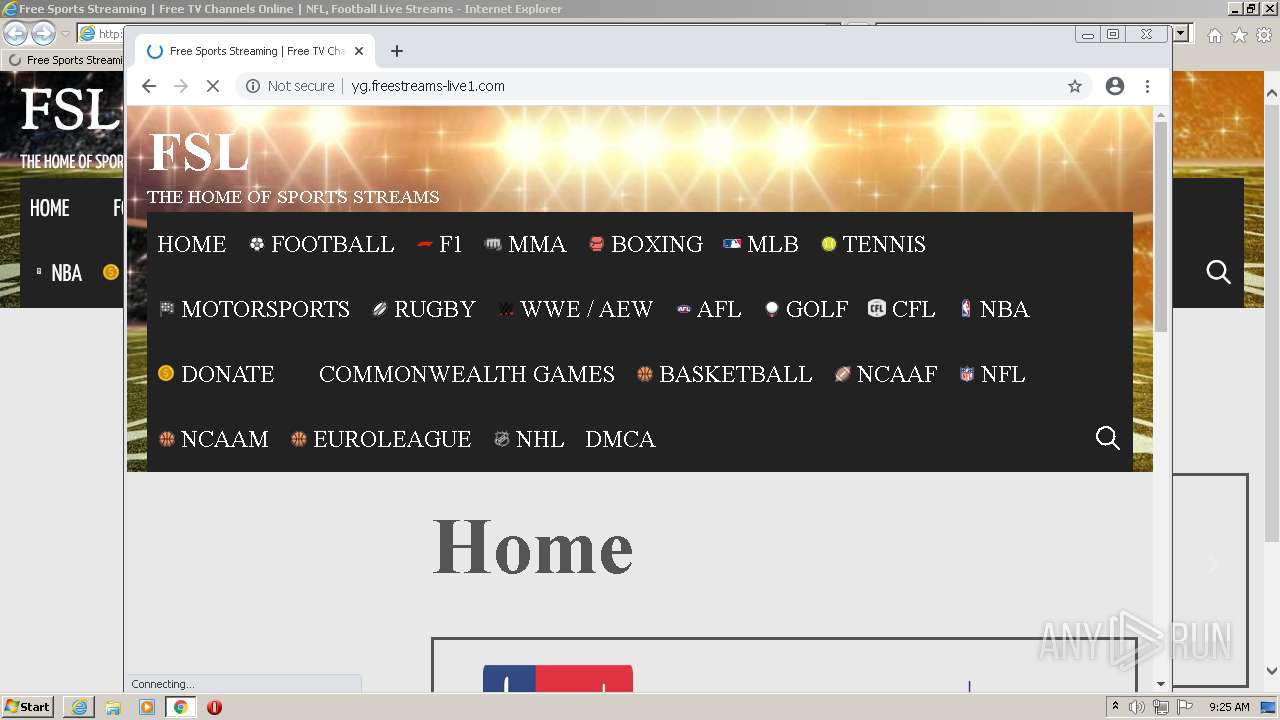The width and height of the screenshot is (1280, 720).
Task: Stop the page loading in Chrome
Action: tap(213, 86)
